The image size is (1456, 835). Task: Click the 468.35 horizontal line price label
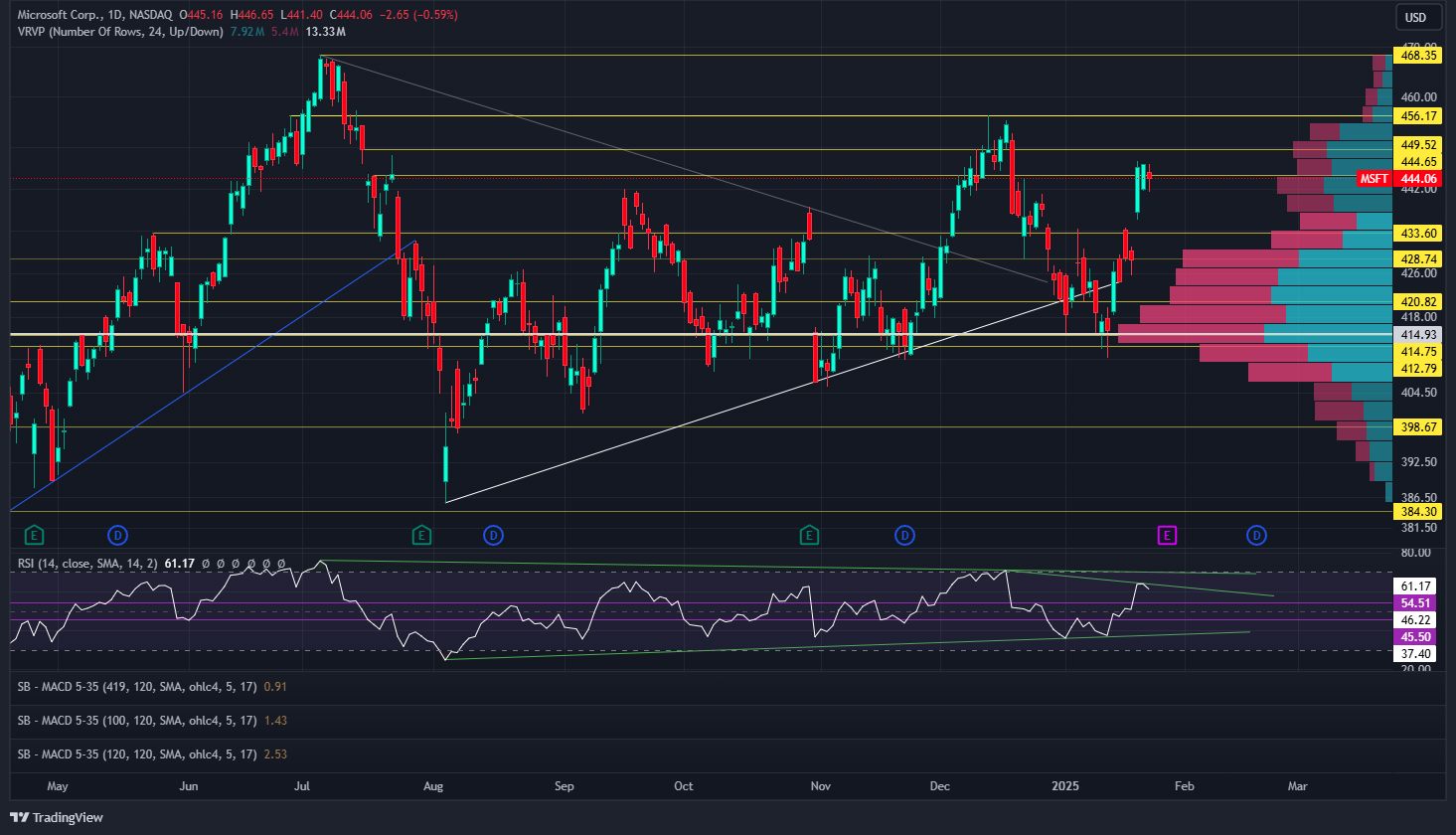tap(1418, 56)
